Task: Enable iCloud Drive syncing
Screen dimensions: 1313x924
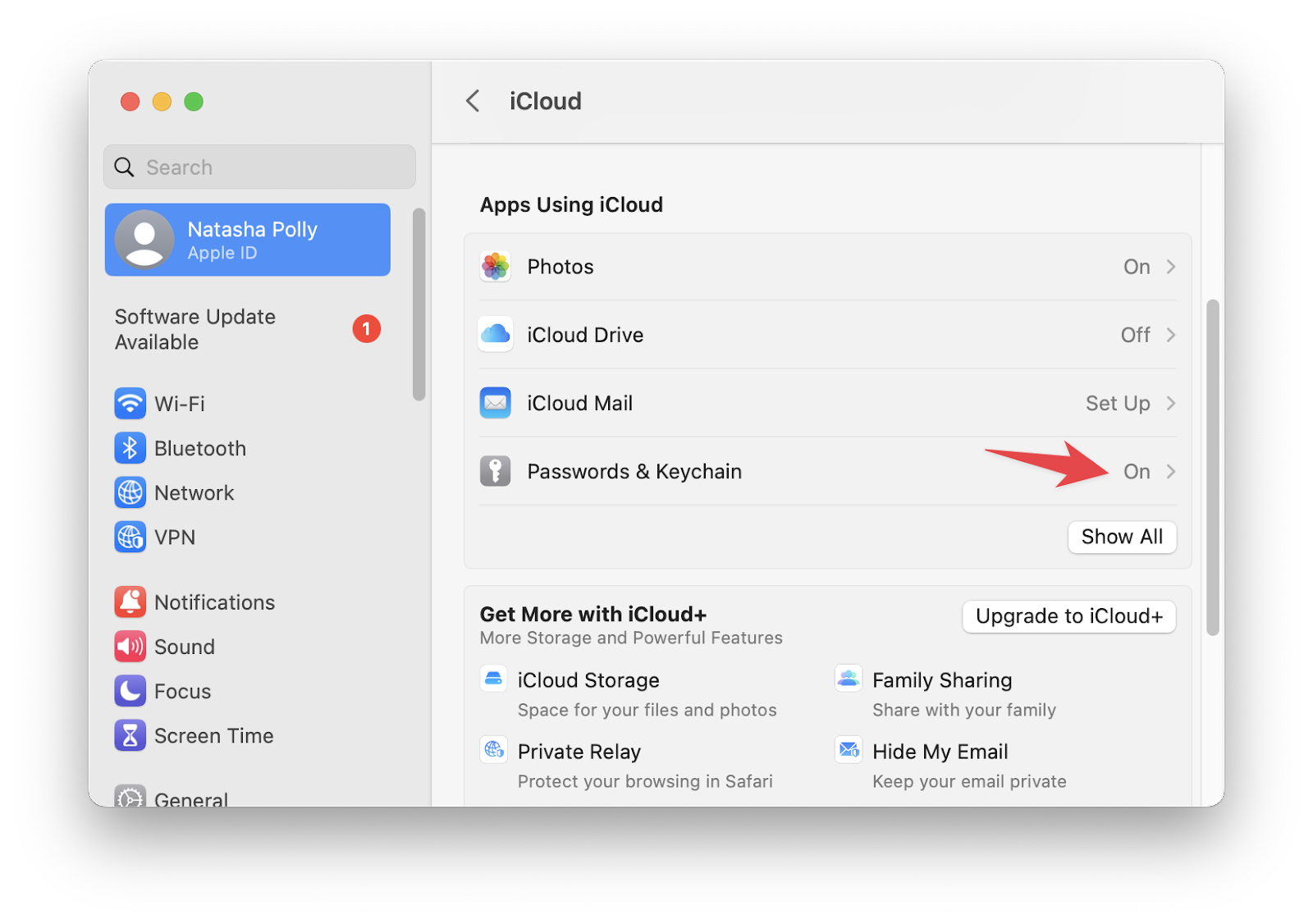Action: coord(1135,334)
